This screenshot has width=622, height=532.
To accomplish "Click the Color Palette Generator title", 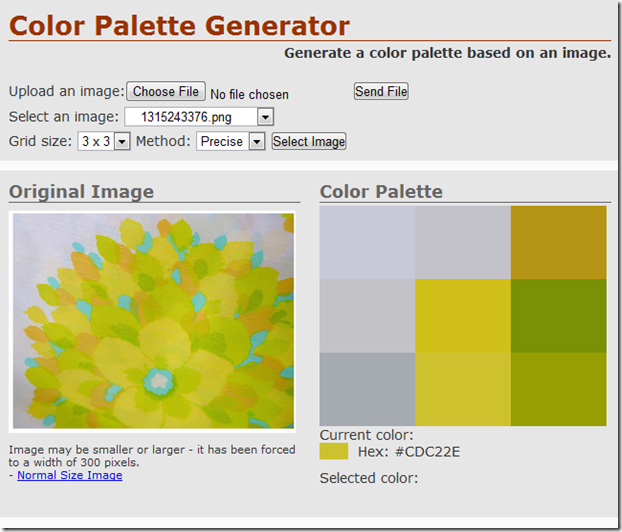I will [x=180, y=26].
